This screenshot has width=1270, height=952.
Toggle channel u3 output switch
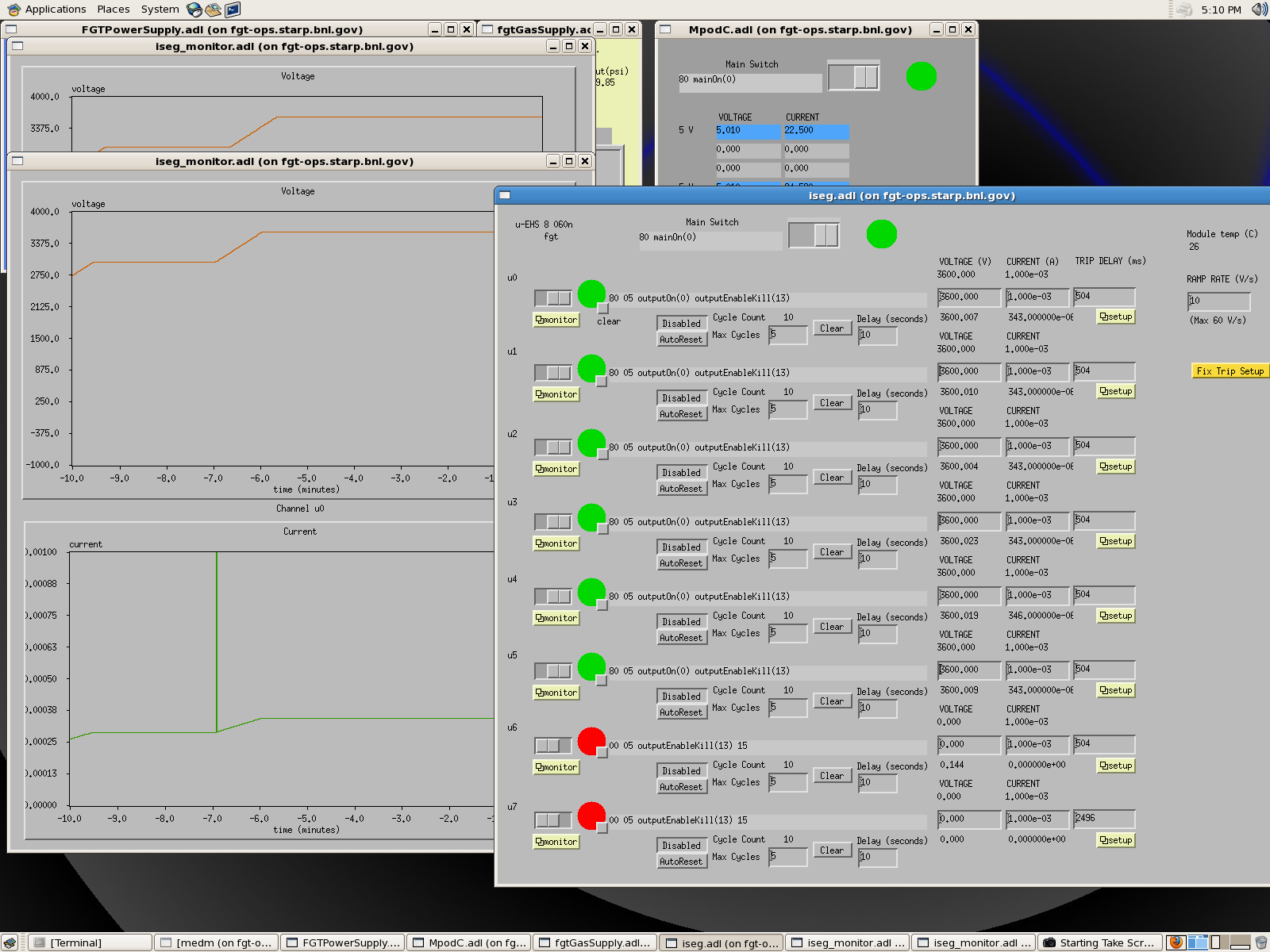click(x=552, y=522)
